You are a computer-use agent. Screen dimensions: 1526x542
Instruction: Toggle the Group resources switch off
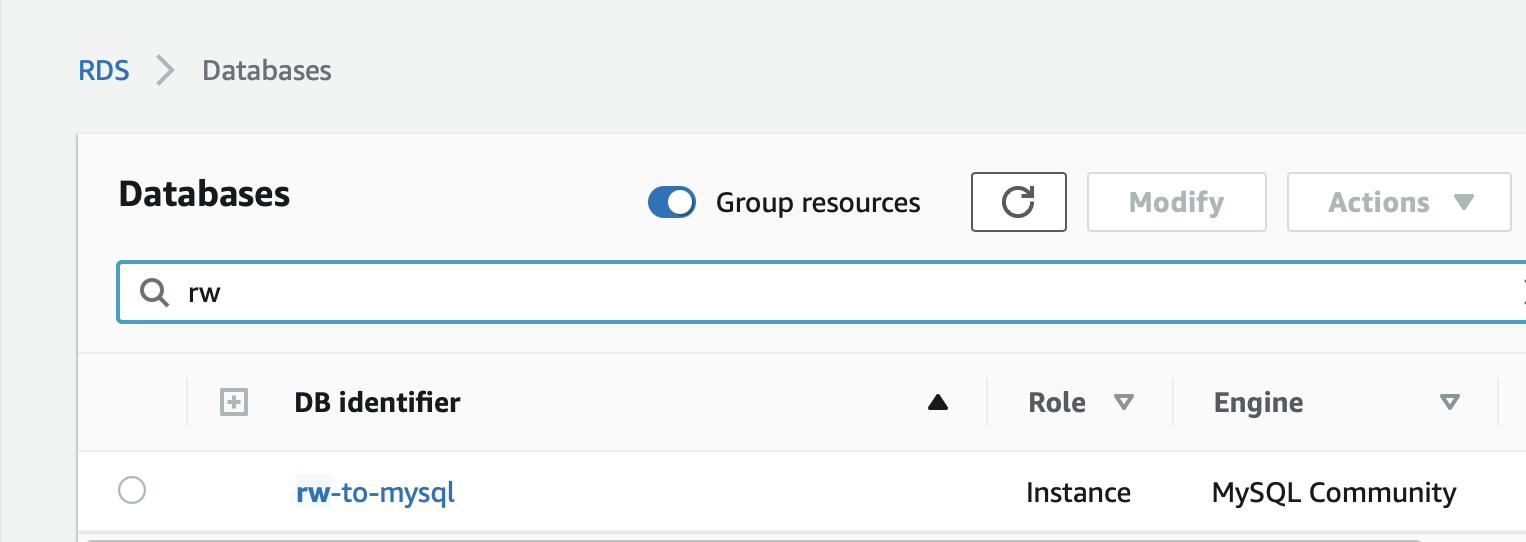click(672, 202)
